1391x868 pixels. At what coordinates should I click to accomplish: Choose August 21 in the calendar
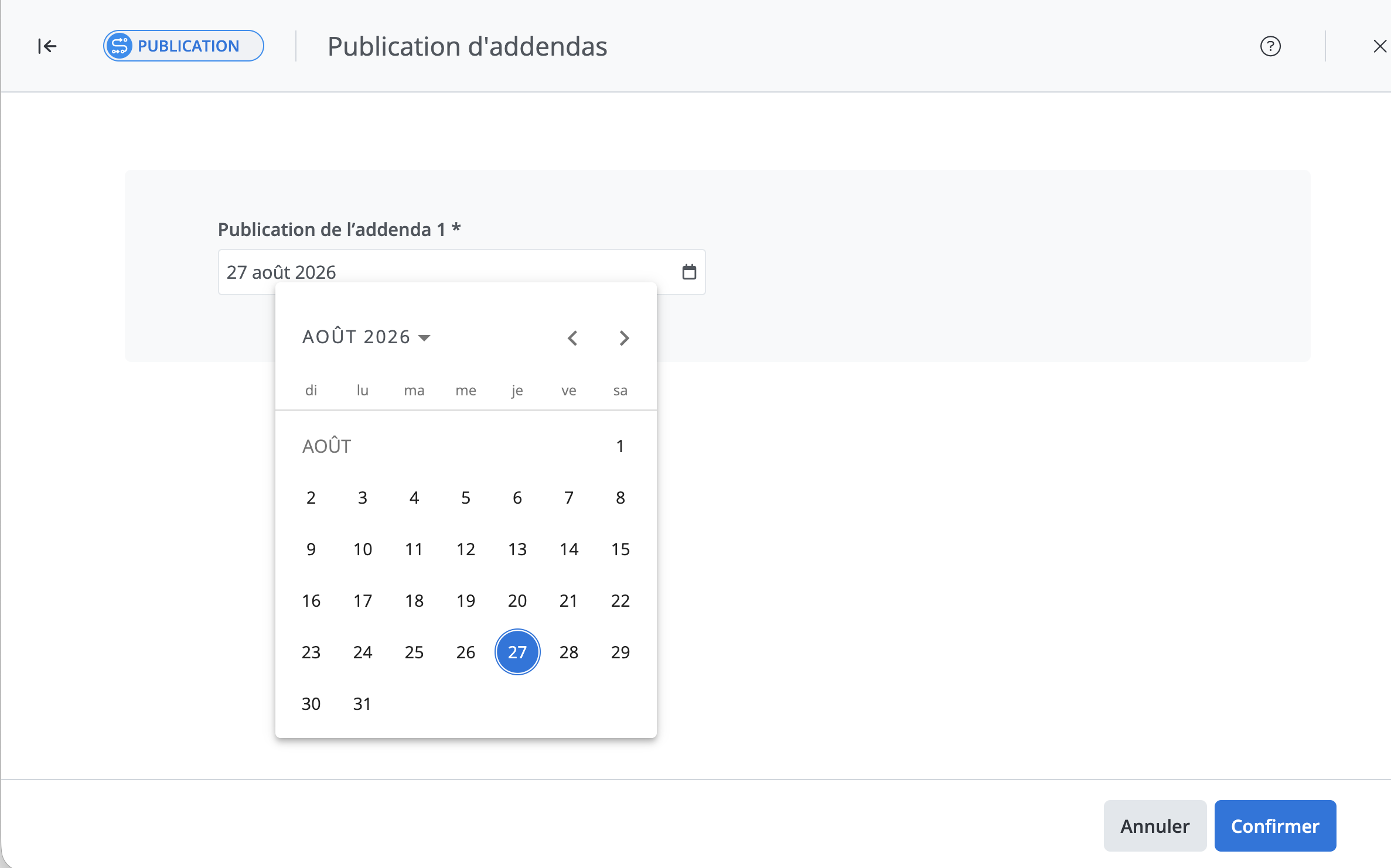click(x=569, y=601)
